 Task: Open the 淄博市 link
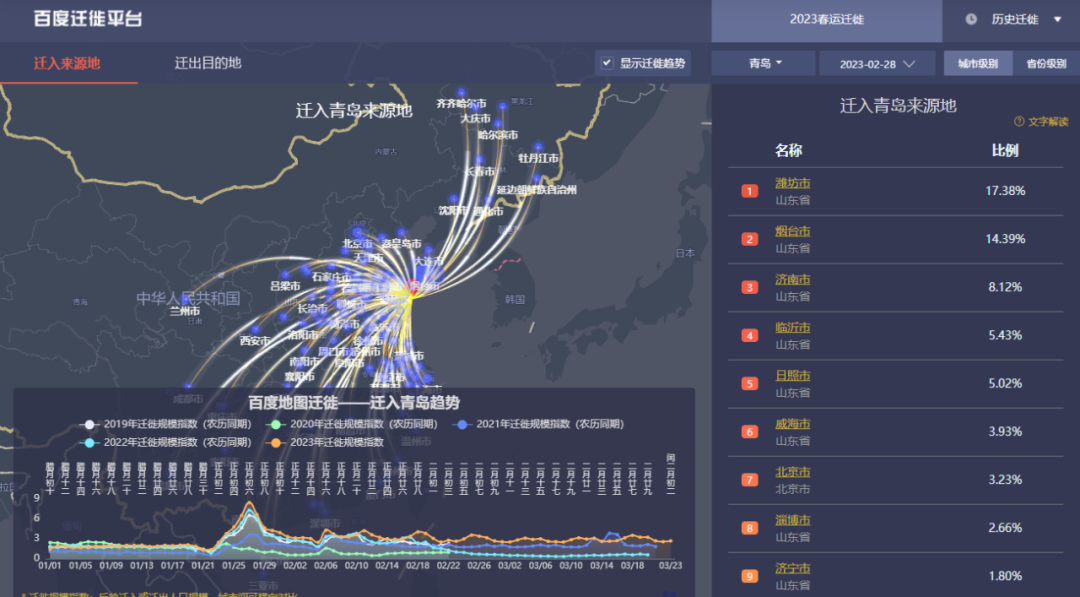tap(793, 521)
